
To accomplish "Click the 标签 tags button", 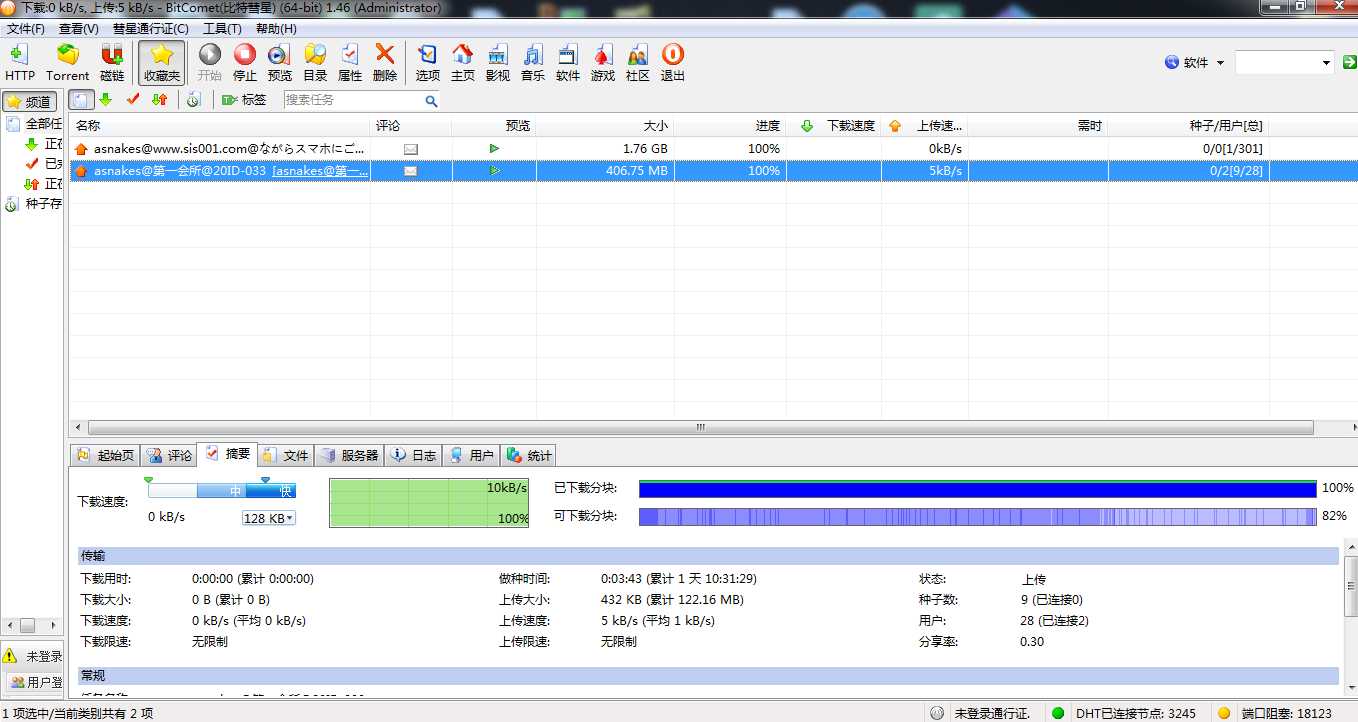I will click(x=244, y=100).
